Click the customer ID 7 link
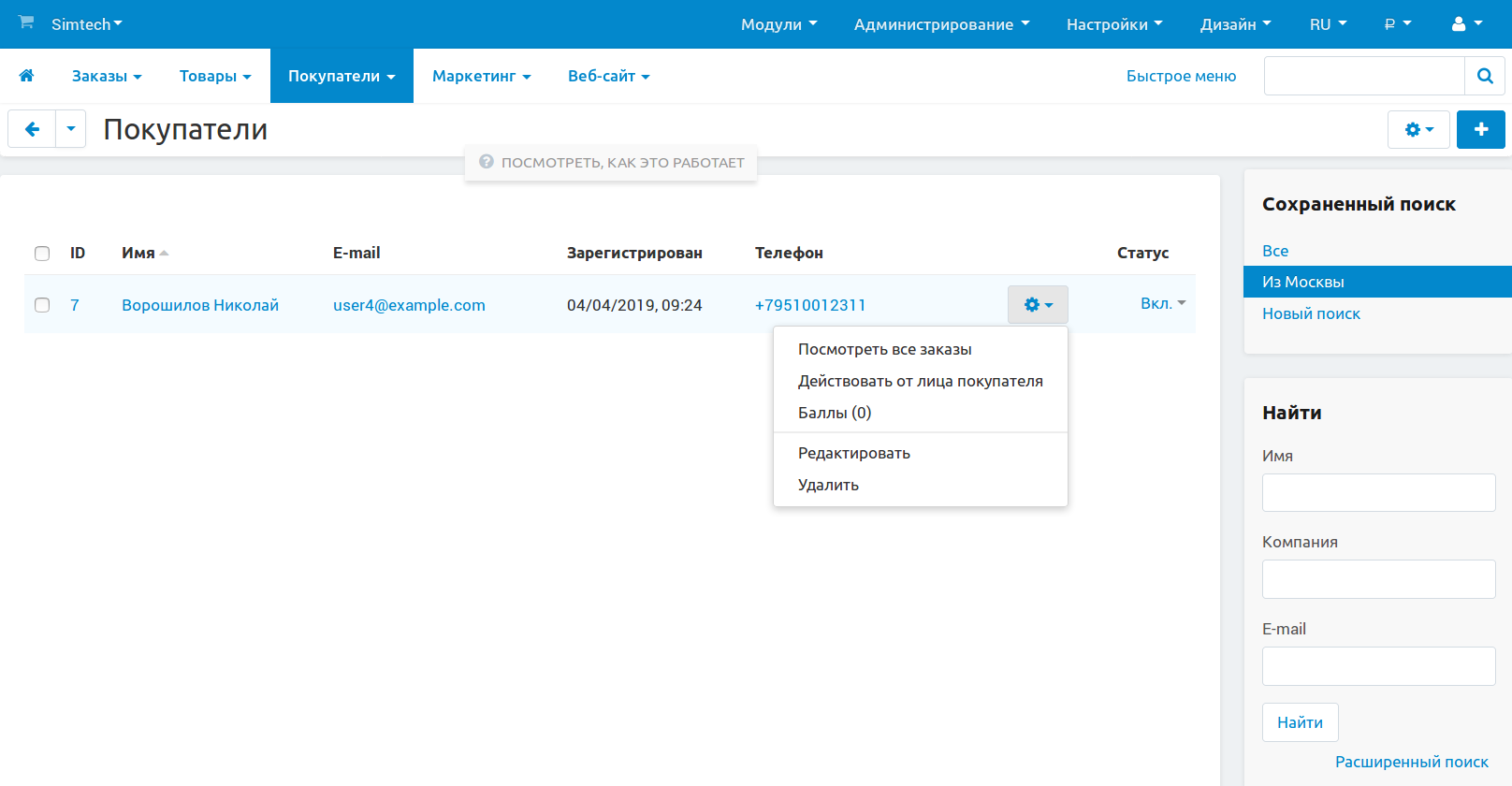The width and height of the screenshot is (1512, 786). pos(75,305)
